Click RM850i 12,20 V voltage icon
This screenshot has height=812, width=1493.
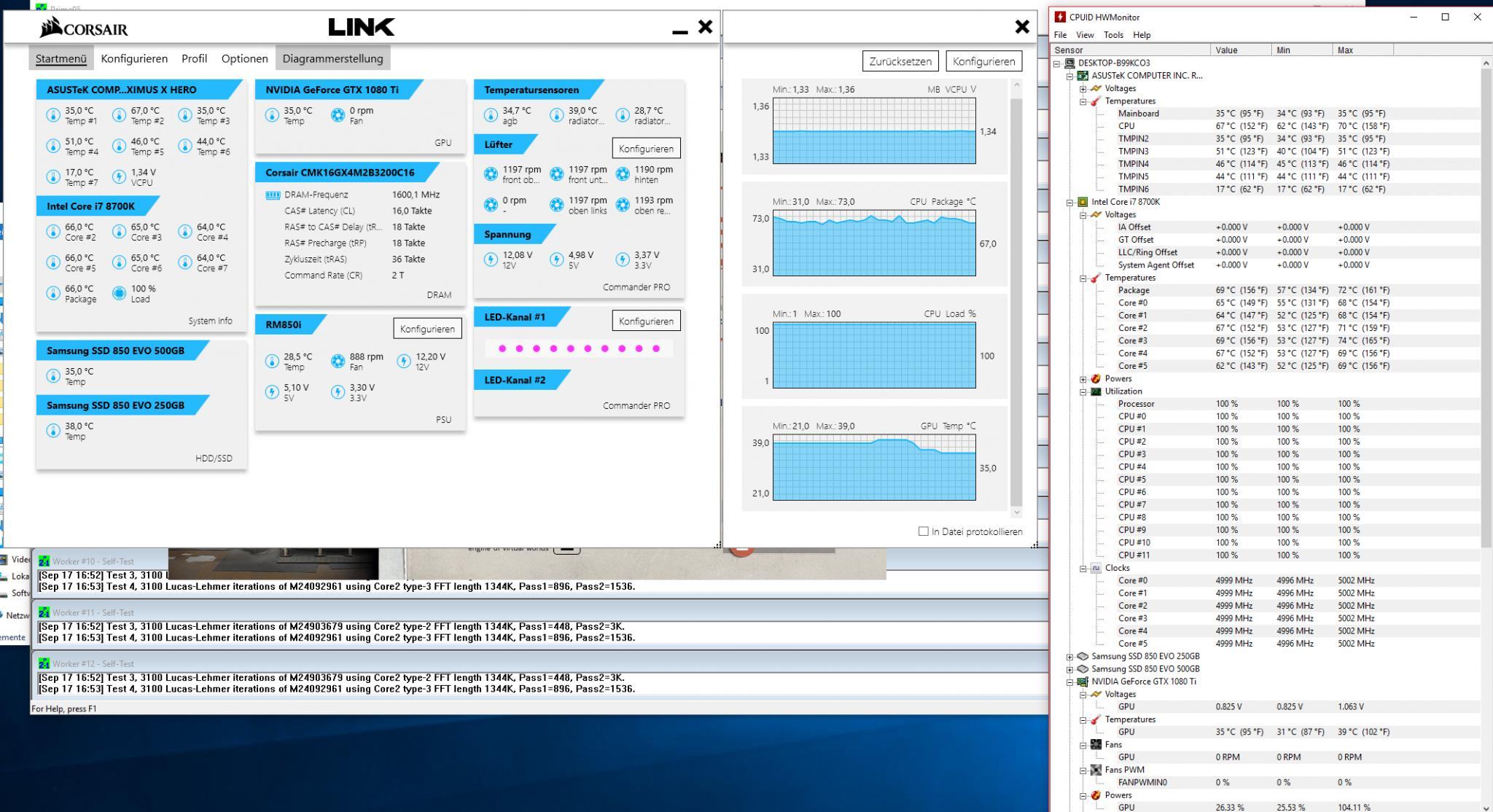(x=404, y=361)
